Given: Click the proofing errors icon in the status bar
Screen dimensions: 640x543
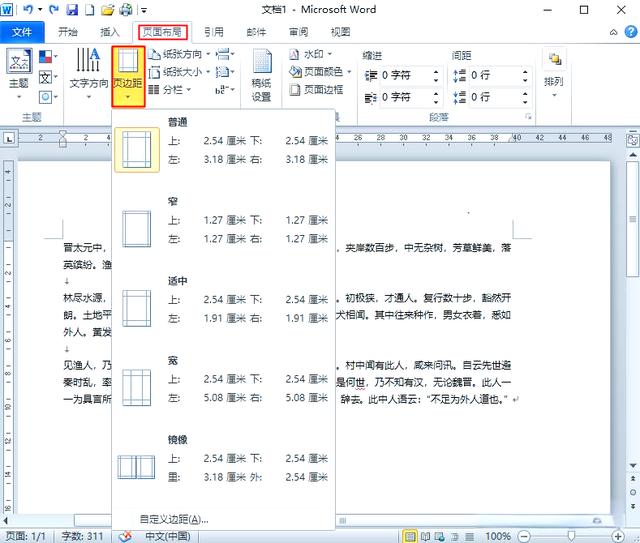Looking at the screenshot, I should click(126, 536).
